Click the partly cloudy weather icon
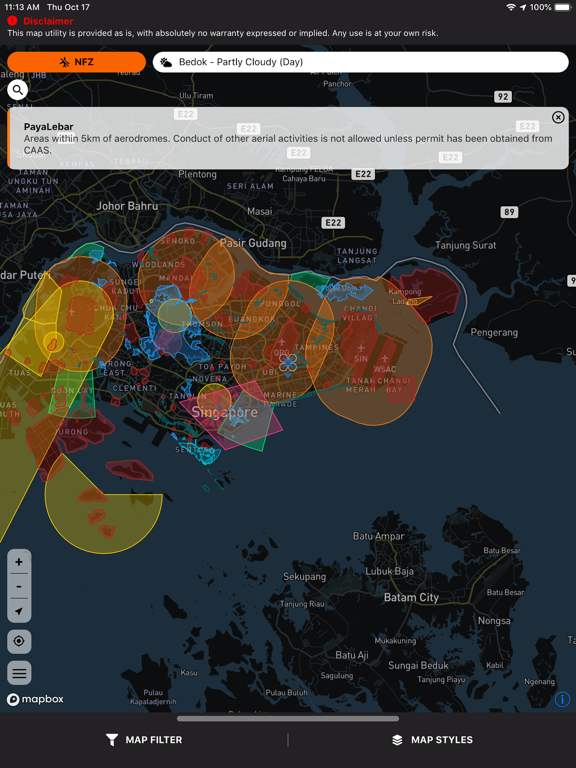This screenshot has height=768, width=576. pyautogui.click(x=167, y=62)
